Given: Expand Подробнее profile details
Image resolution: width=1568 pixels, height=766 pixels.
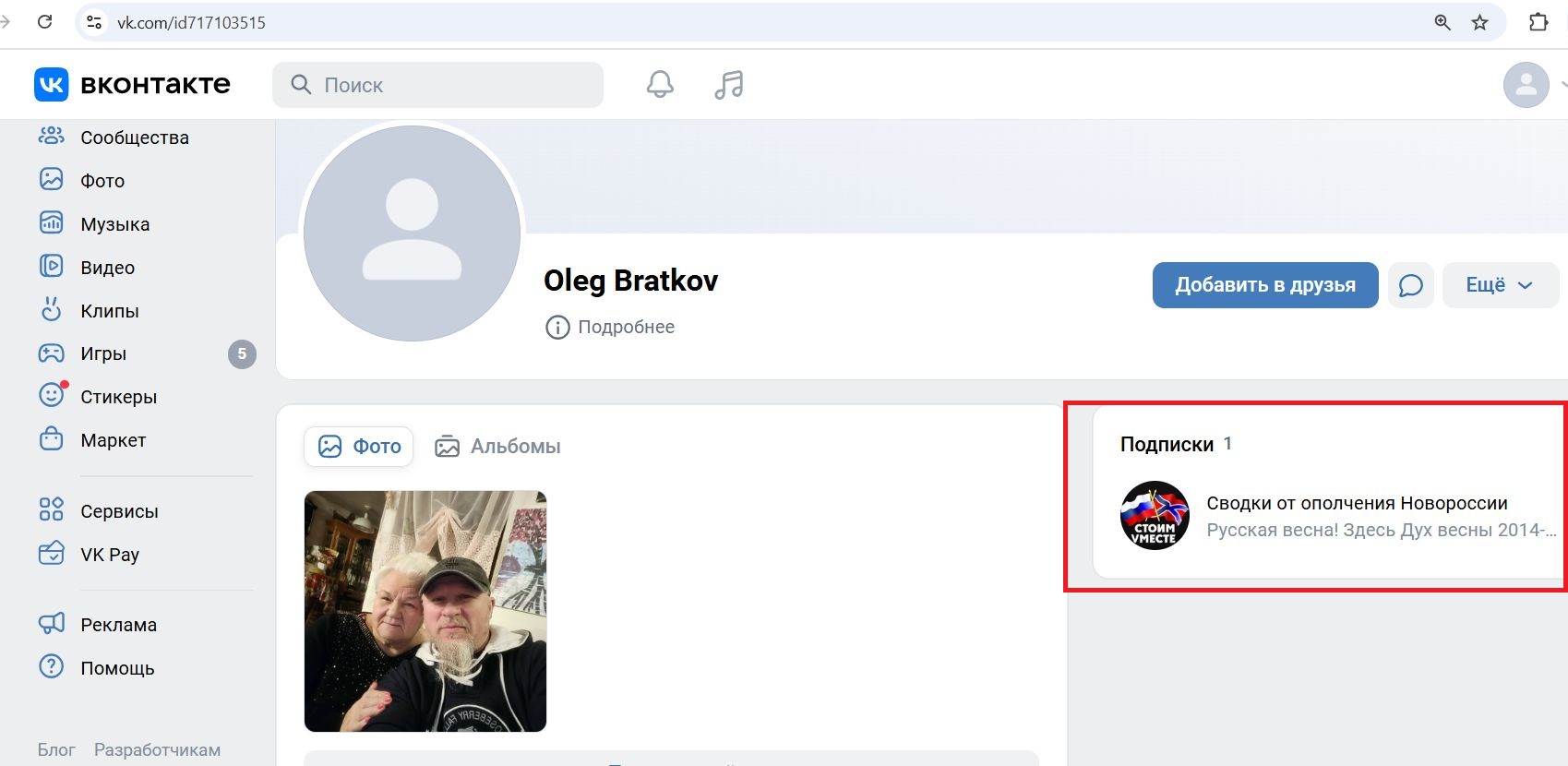Looking at the screenshot, I should pos(610,327).
